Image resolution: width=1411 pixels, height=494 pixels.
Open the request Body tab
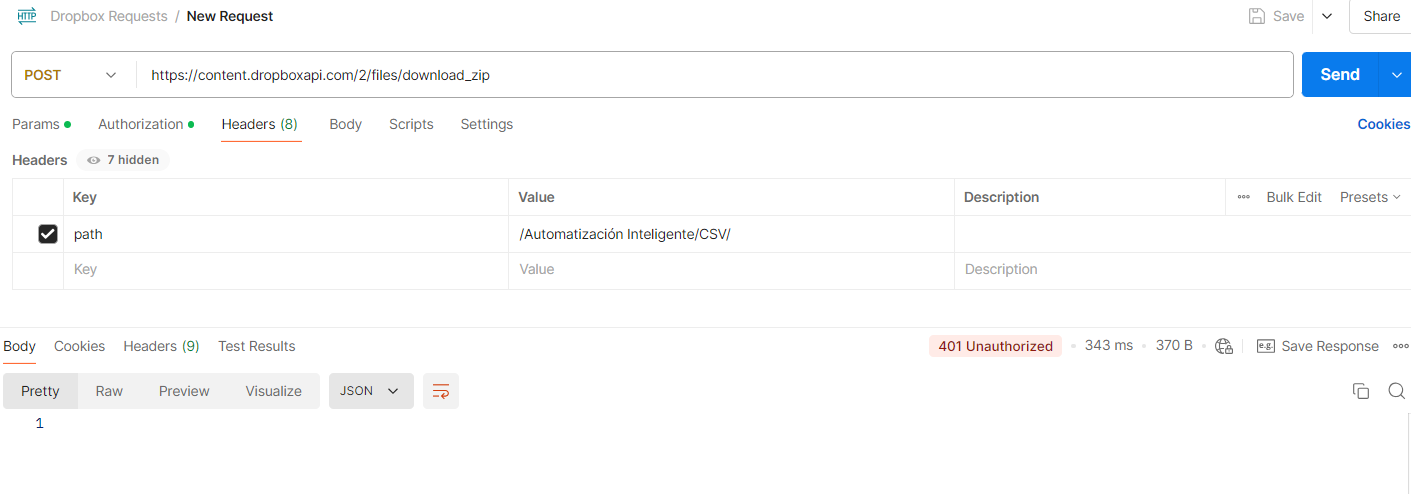[x=345, y=124]
